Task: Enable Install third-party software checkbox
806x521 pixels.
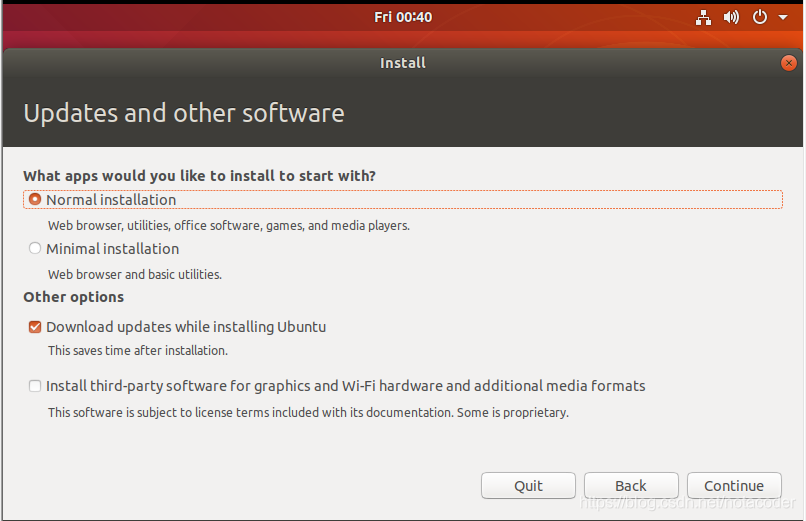Action: click(x=35, y=386)
